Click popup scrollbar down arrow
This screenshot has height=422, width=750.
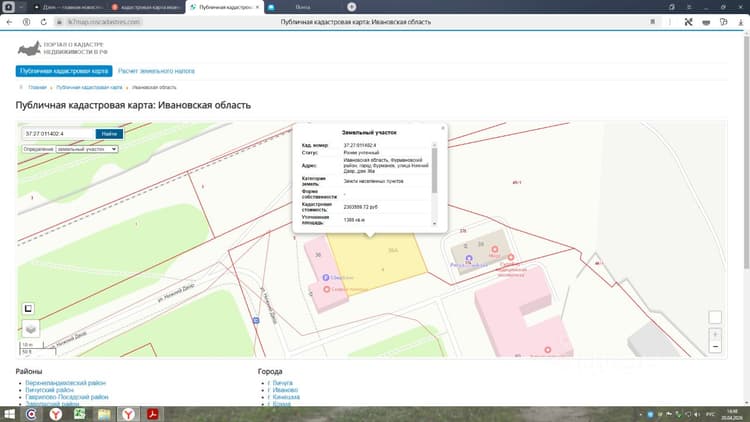pos(434,223)
